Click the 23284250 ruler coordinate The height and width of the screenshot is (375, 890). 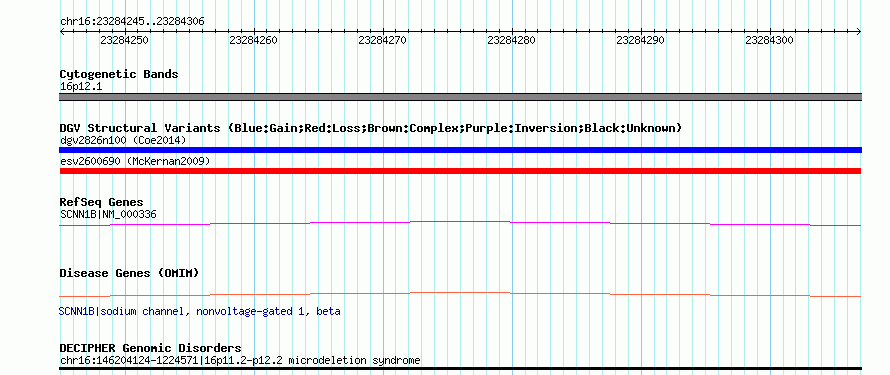[124, 40]
